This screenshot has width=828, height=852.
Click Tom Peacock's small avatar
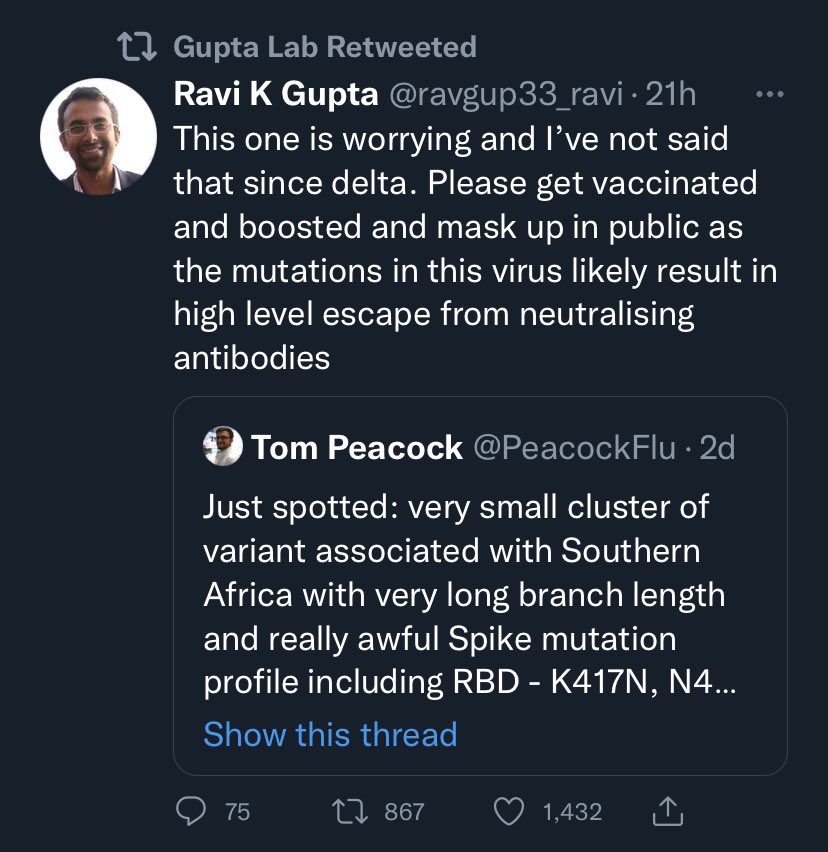click(222, 447)
